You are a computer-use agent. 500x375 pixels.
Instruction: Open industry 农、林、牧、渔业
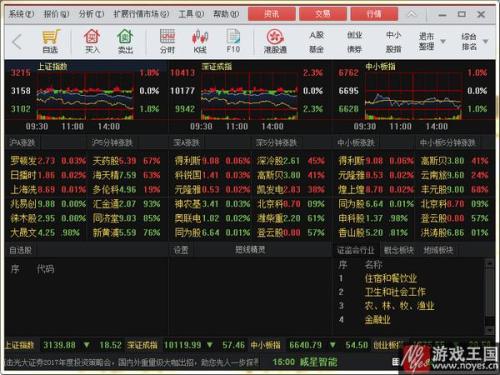point(399,306)
